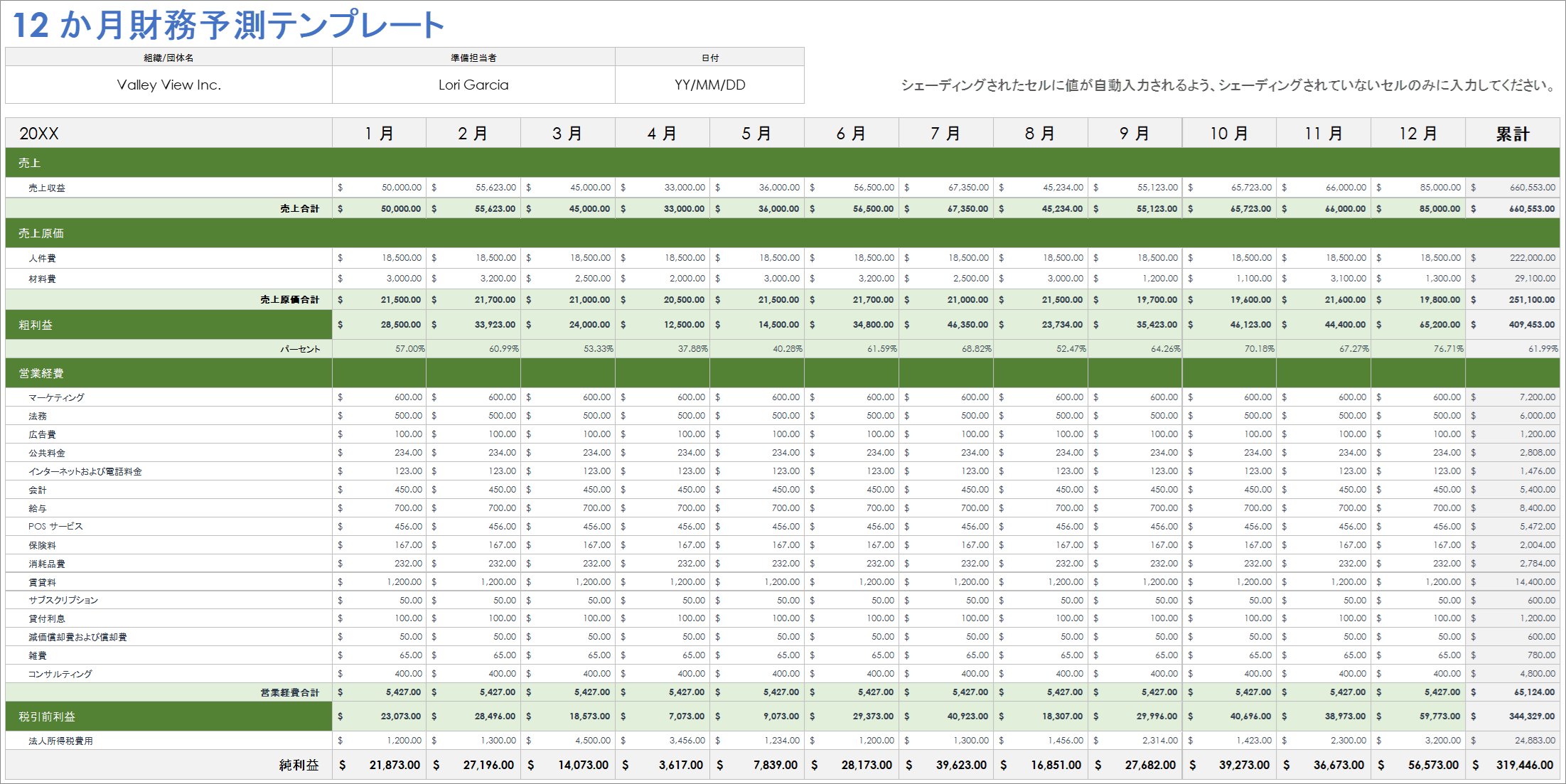Select the 税引前利益 row header
1566x784 pixels.
pyautogui.click(x=168, y=716)
